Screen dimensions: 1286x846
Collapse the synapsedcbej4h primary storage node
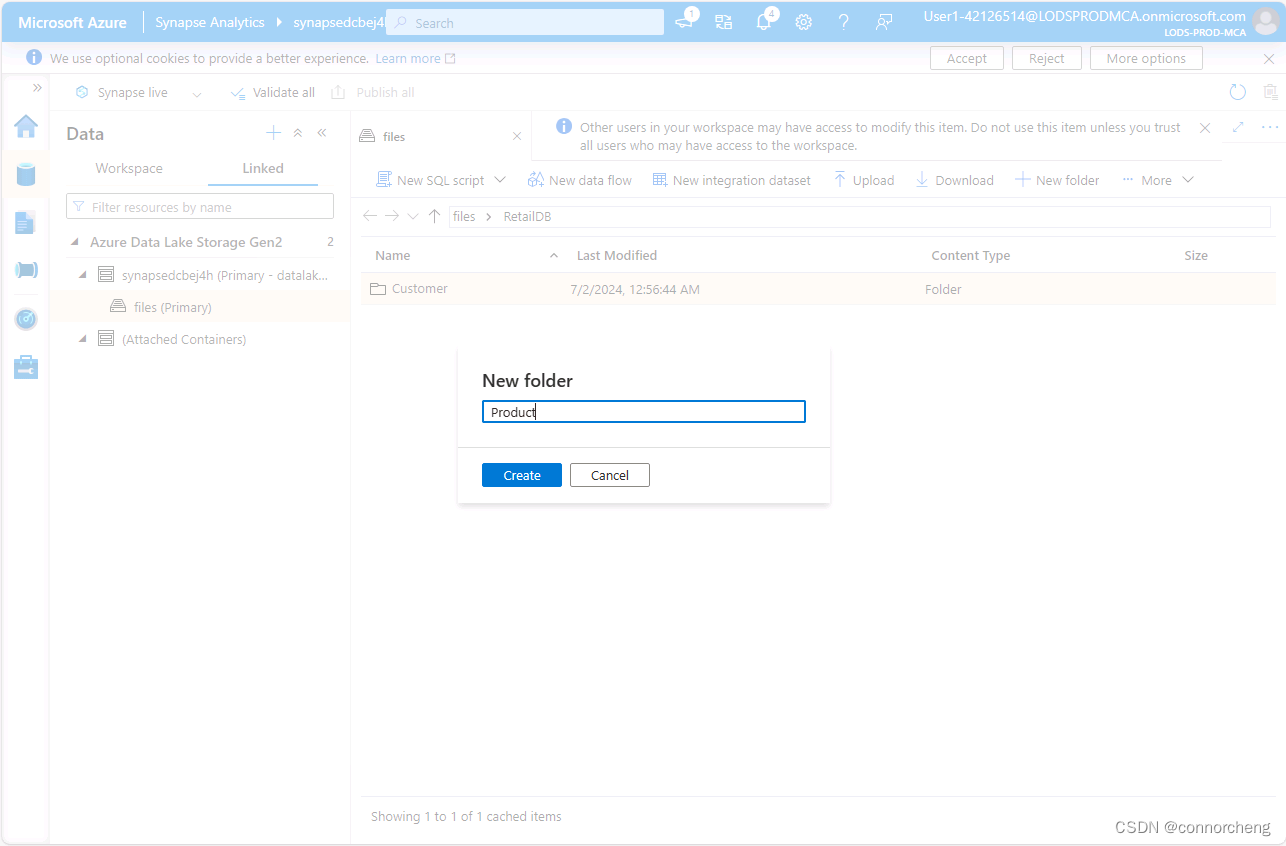(x=83, y=274)
